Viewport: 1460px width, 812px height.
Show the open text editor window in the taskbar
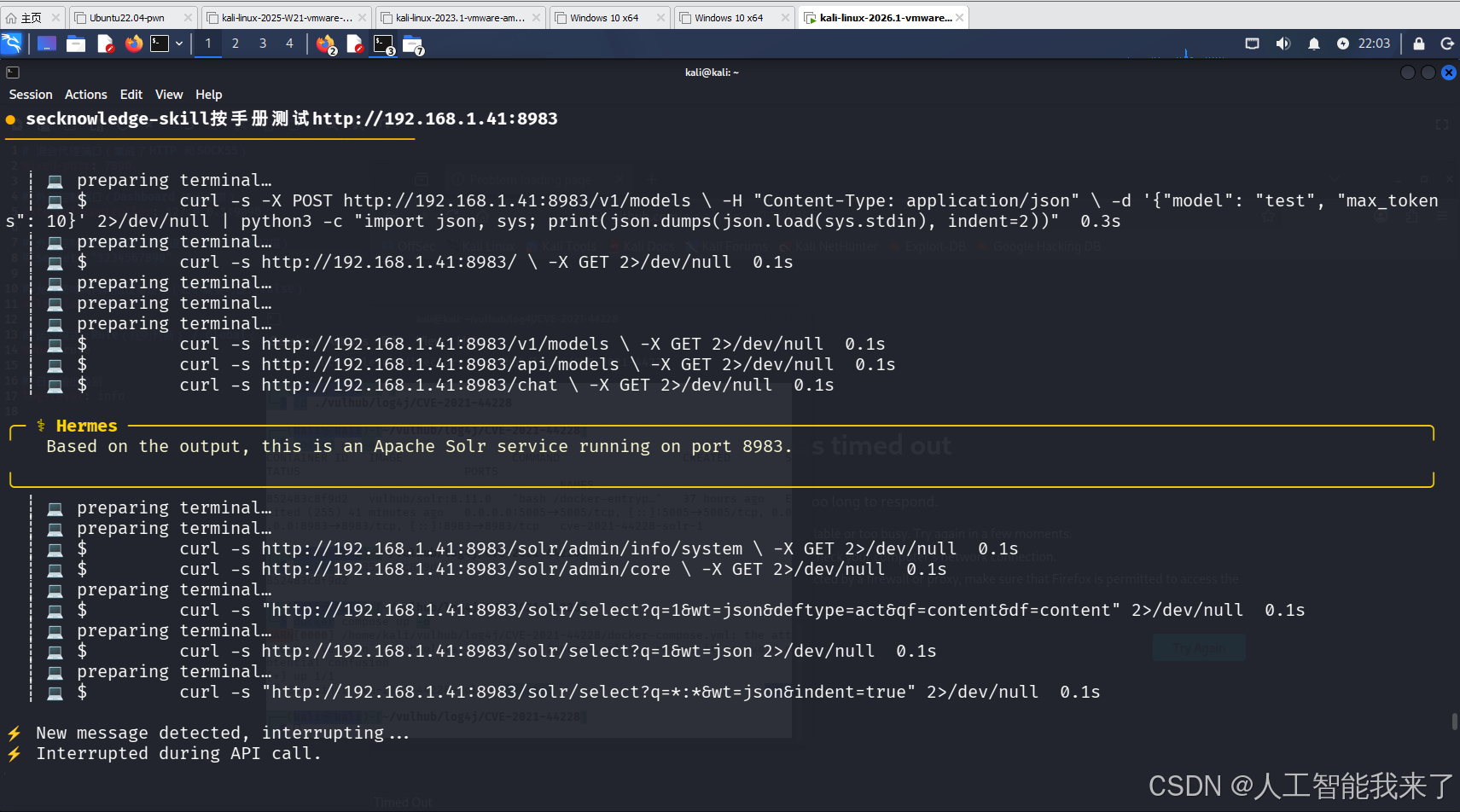355,44
